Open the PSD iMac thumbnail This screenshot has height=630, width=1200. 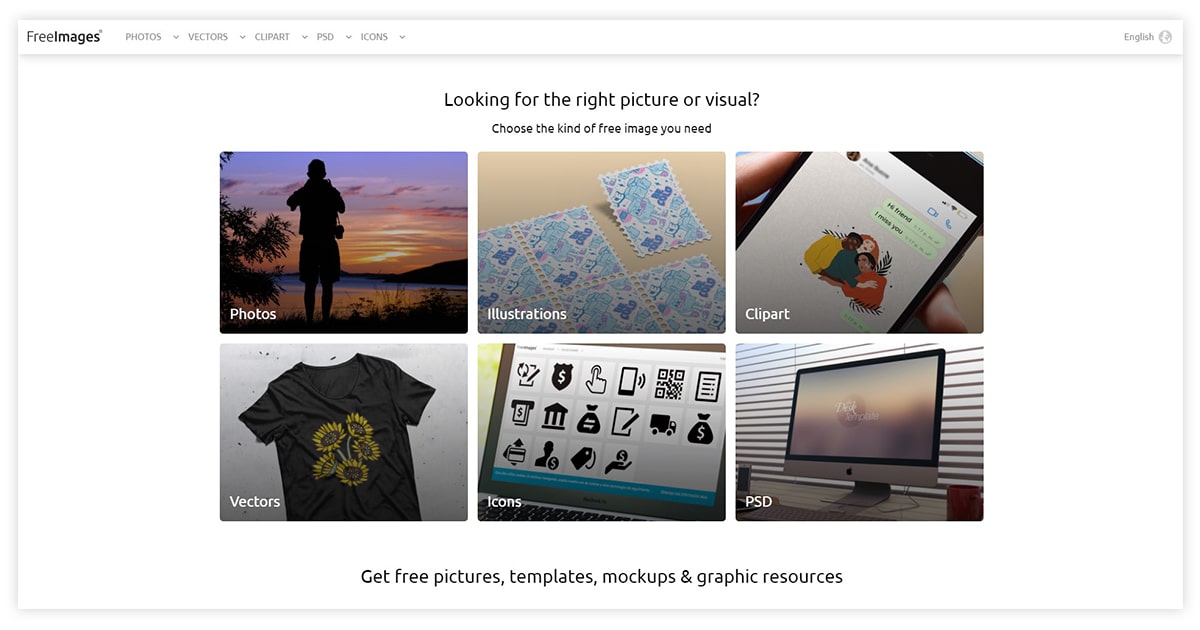click(x=860, y=432)
